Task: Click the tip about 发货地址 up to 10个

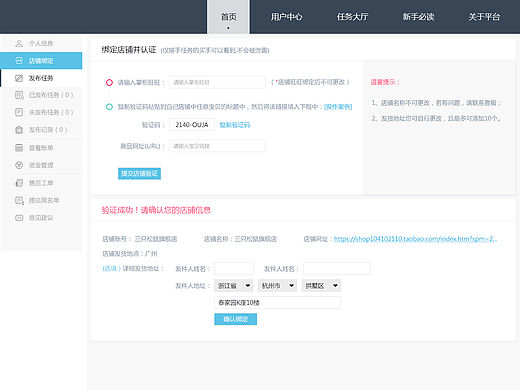Action: click(437, 118)
